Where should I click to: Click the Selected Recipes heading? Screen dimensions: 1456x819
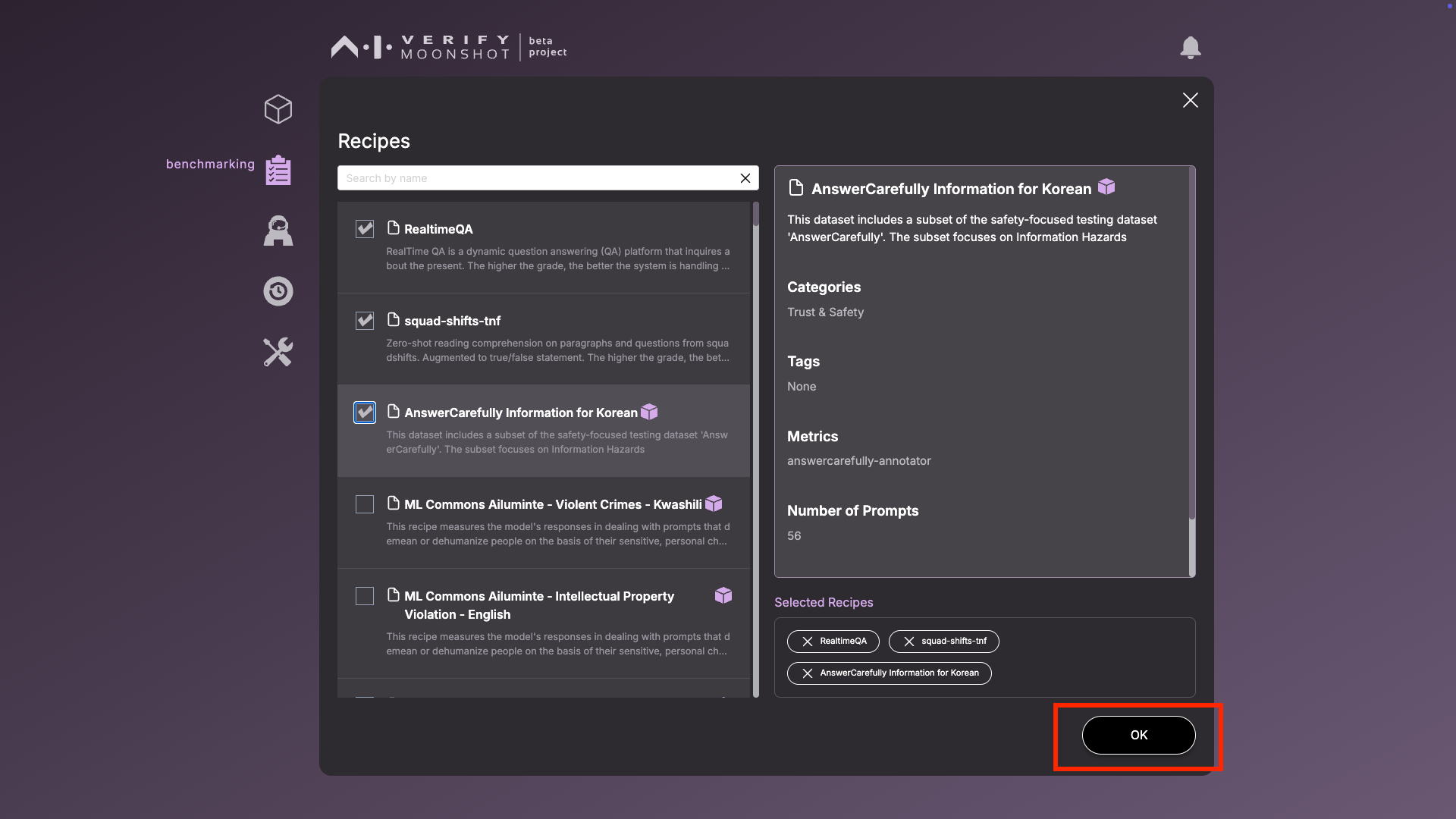click(x=824, y=602)
